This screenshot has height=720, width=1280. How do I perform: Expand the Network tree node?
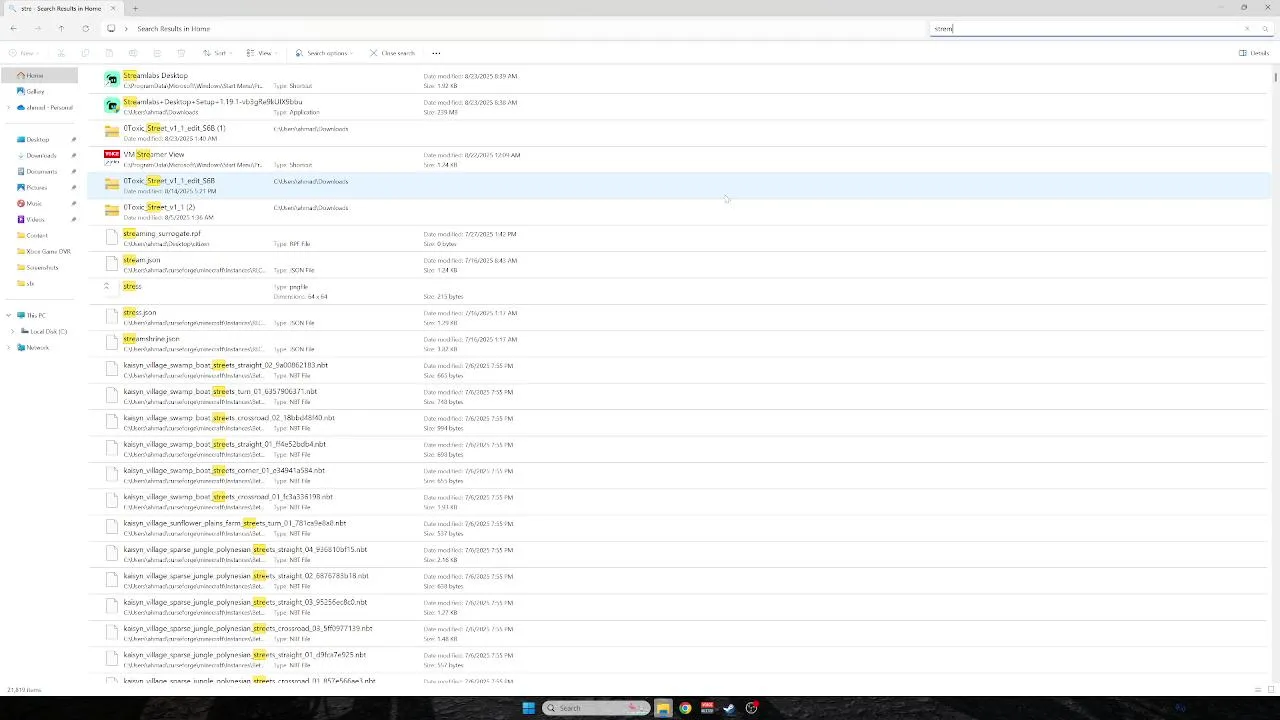tap(9, 348)
